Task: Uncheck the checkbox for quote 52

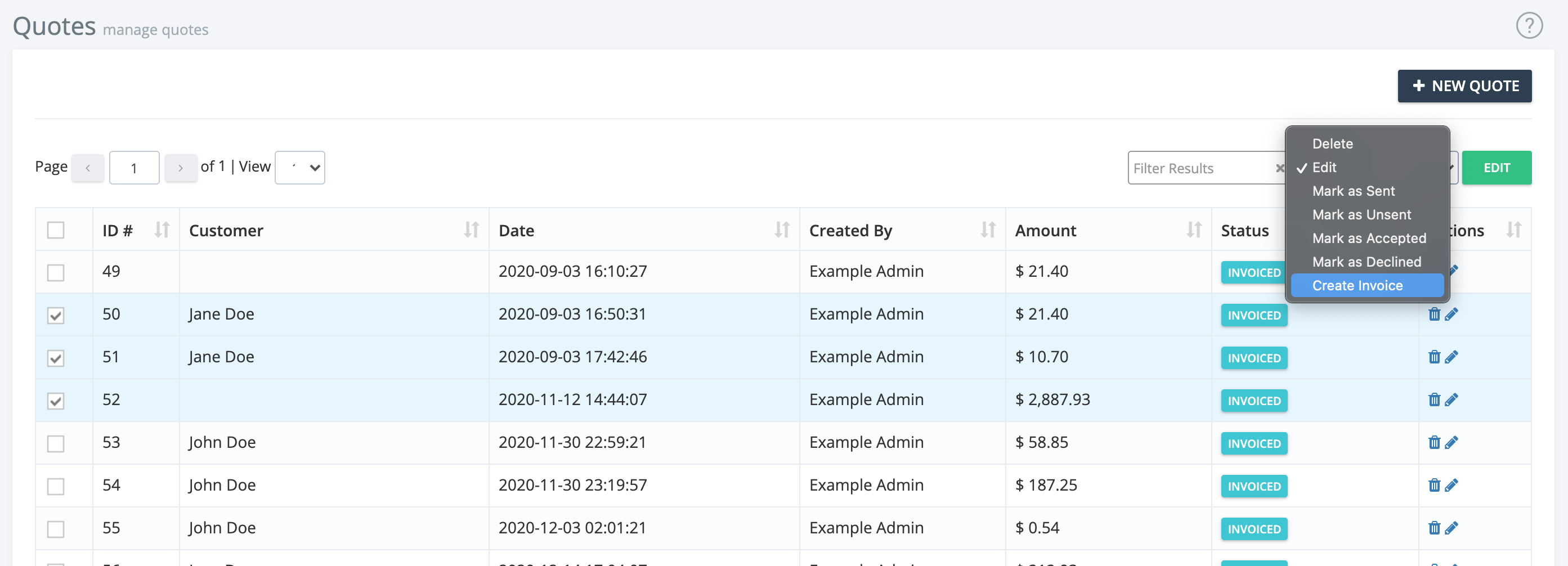Action: [55, 401]
